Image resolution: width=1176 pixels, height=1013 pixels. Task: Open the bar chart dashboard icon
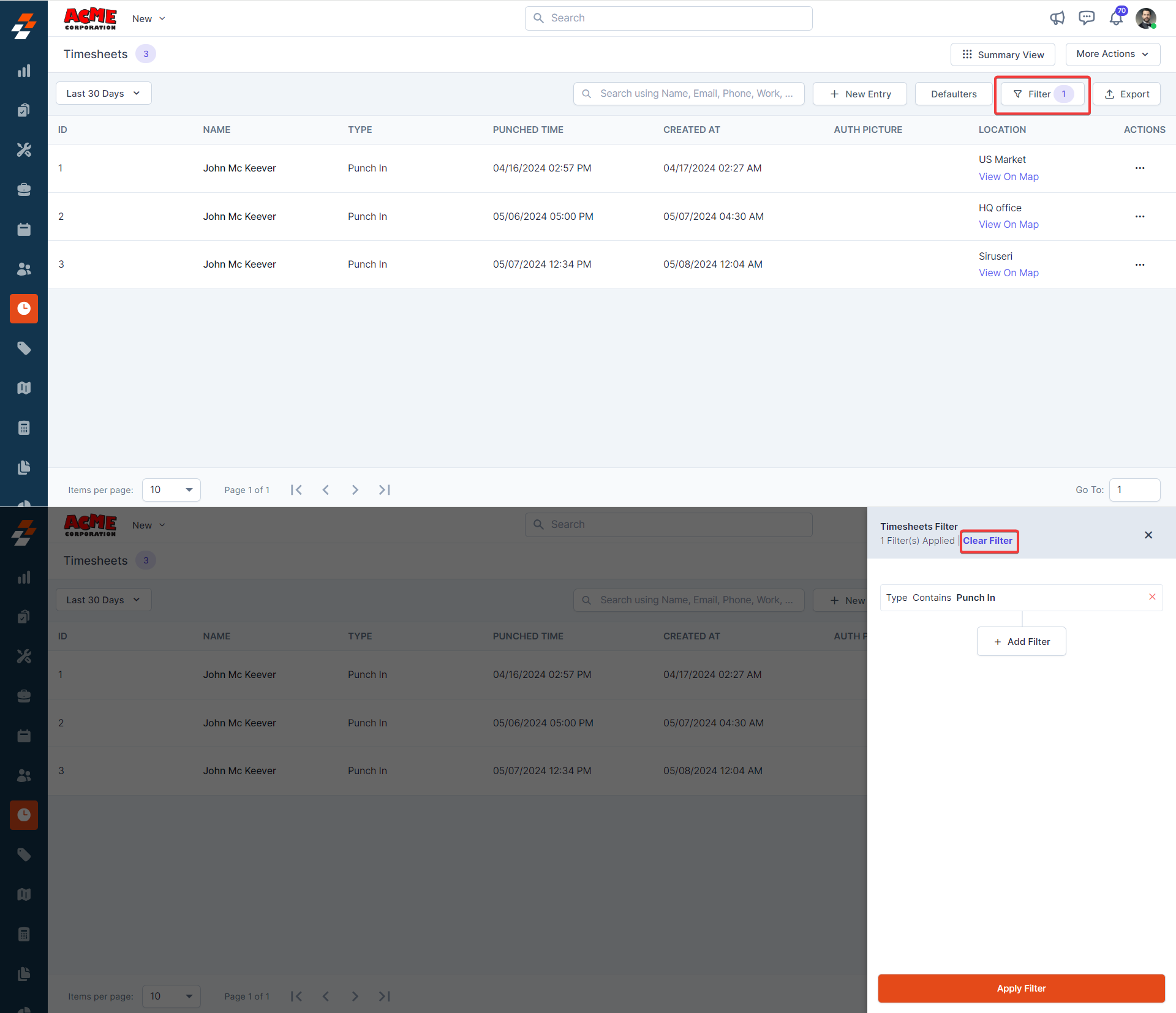(24, 71)
